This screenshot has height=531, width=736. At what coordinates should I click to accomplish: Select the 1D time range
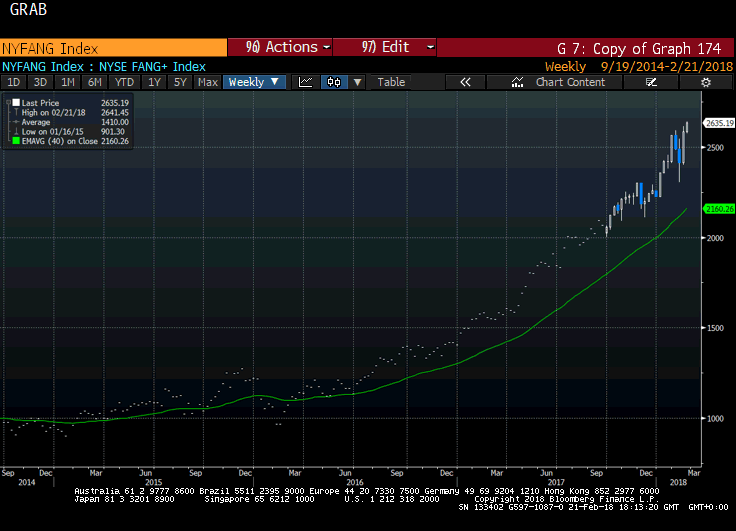[14, 82]
